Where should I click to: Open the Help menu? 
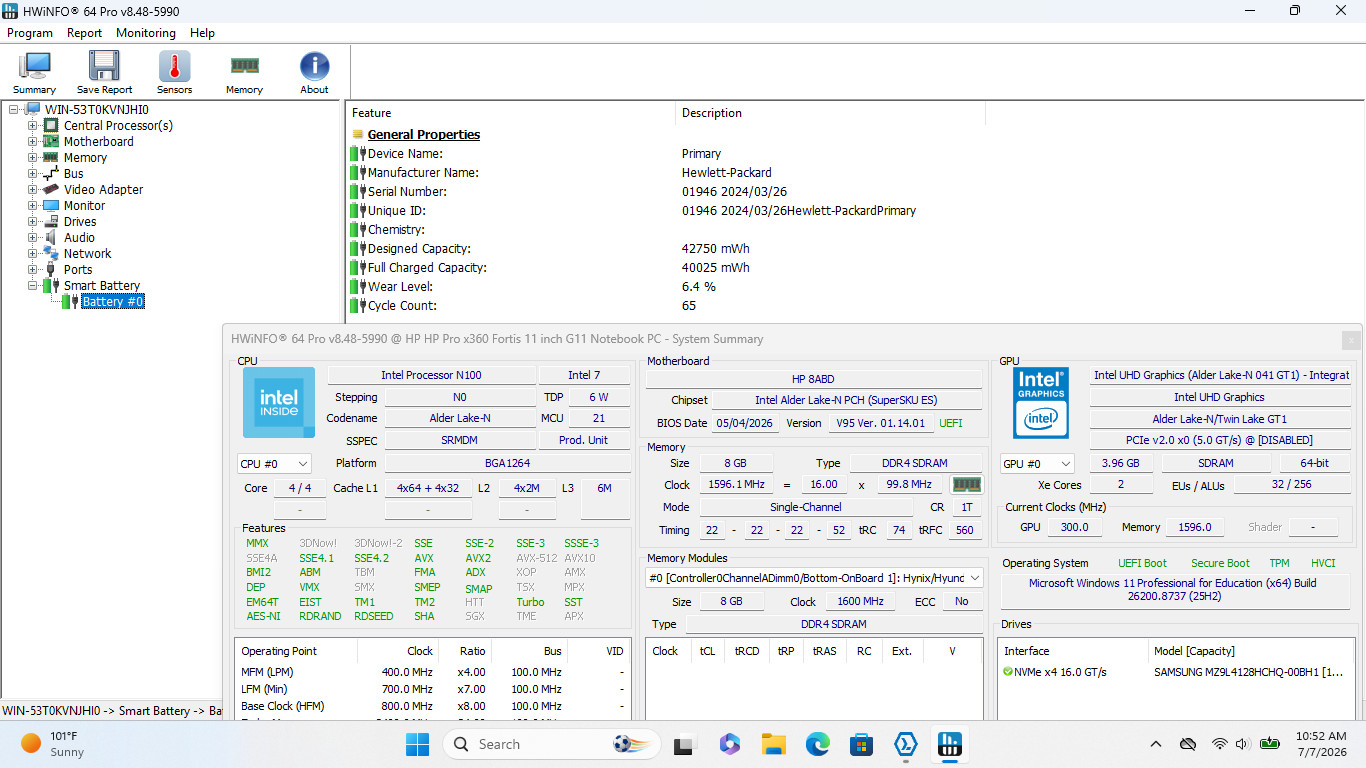[203, 33]
